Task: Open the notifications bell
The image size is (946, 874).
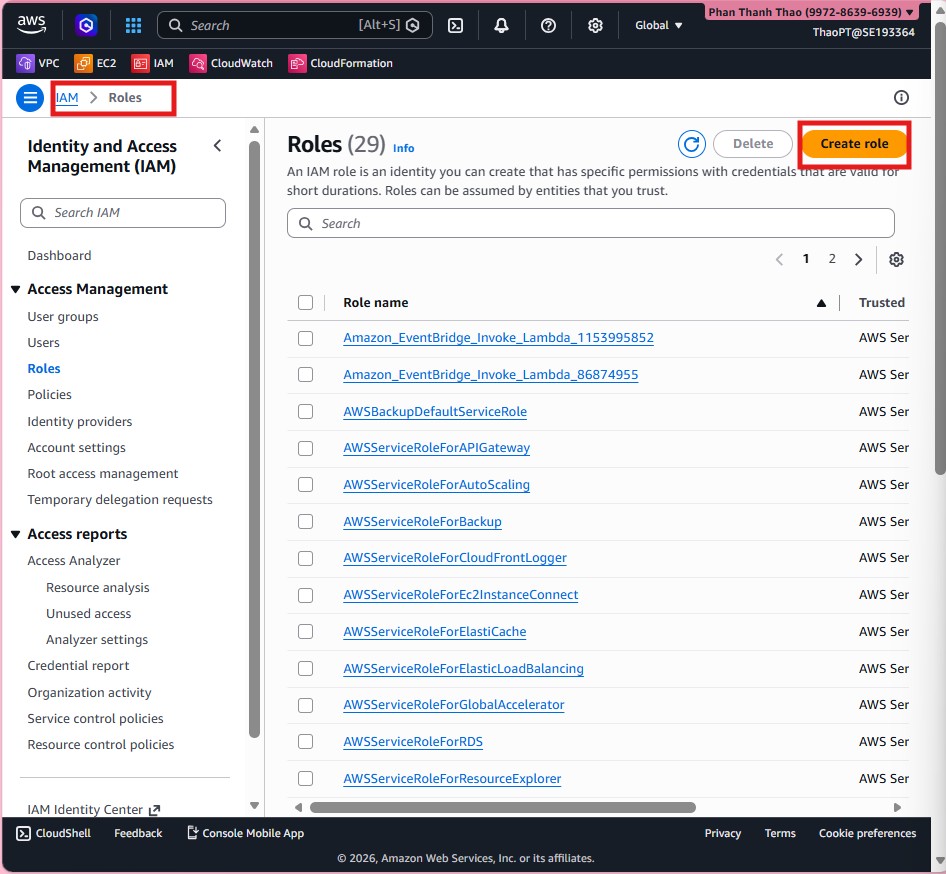Action: (502, 25)
